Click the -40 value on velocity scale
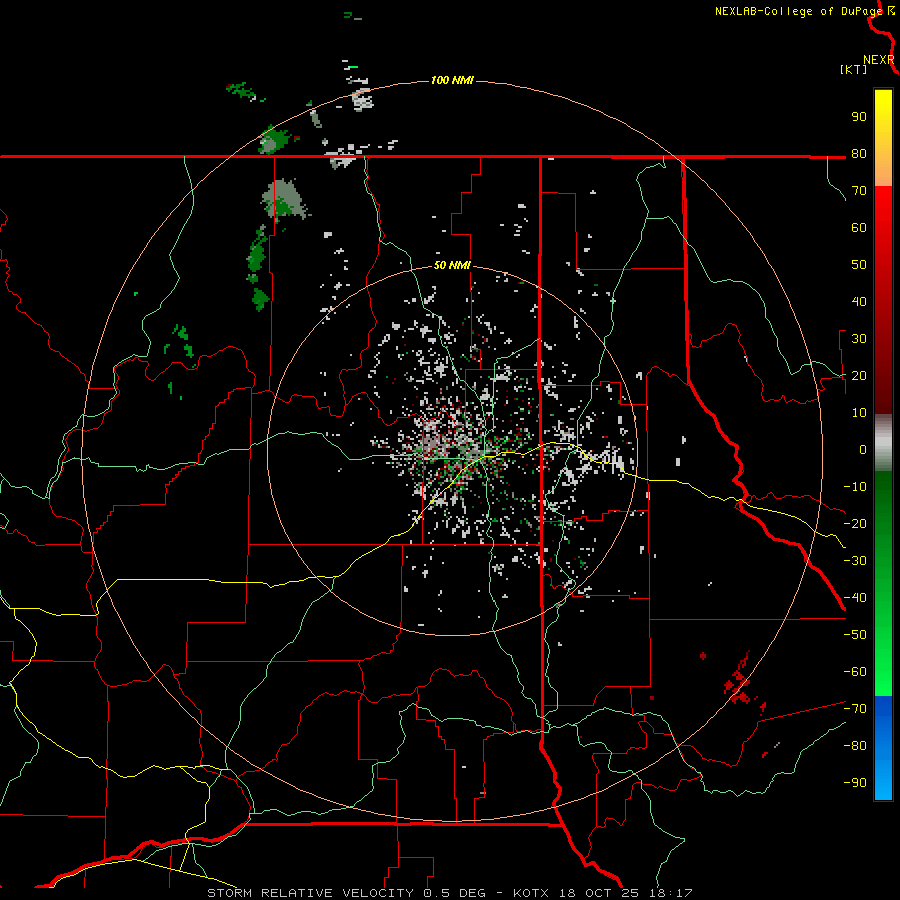Screen dimensions: 900x900 click(855, 598)
